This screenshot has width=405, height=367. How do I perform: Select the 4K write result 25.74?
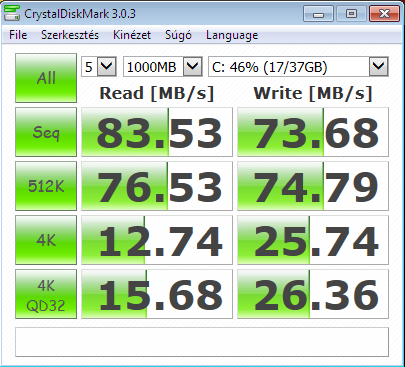[313, 240]
